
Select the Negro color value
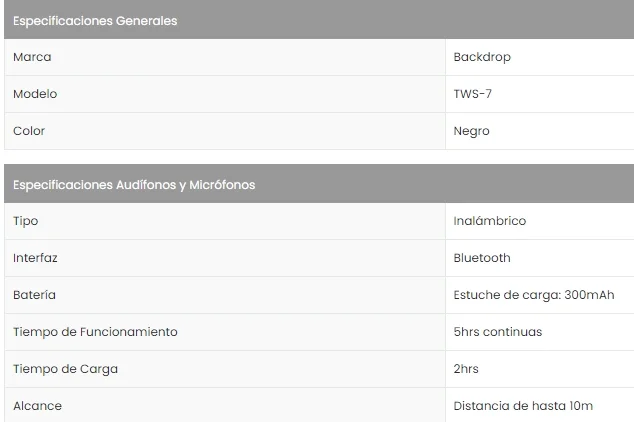[x=471, y=131]
